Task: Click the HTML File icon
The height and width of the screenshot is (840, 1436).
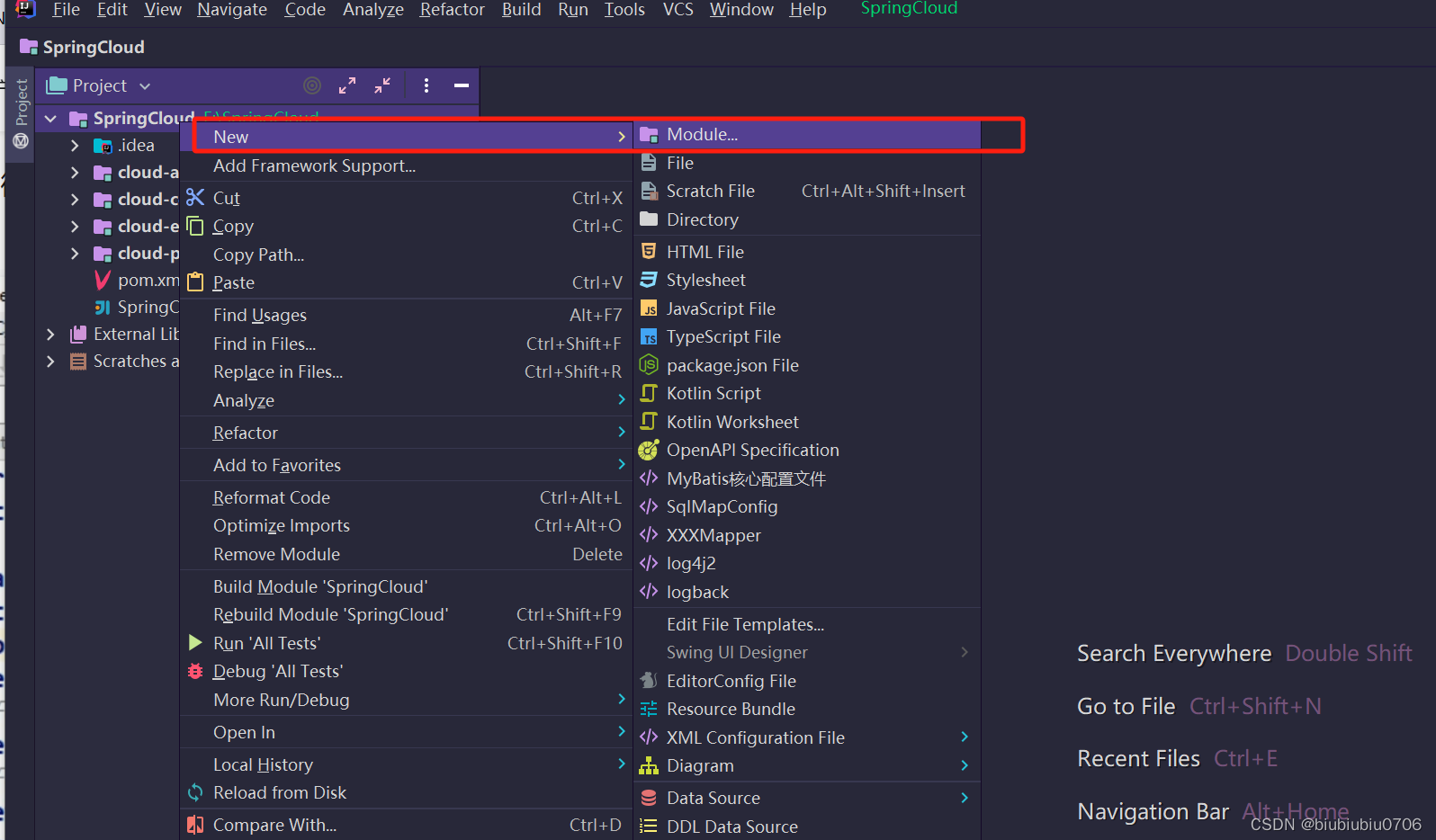Action: pos(649,251)
